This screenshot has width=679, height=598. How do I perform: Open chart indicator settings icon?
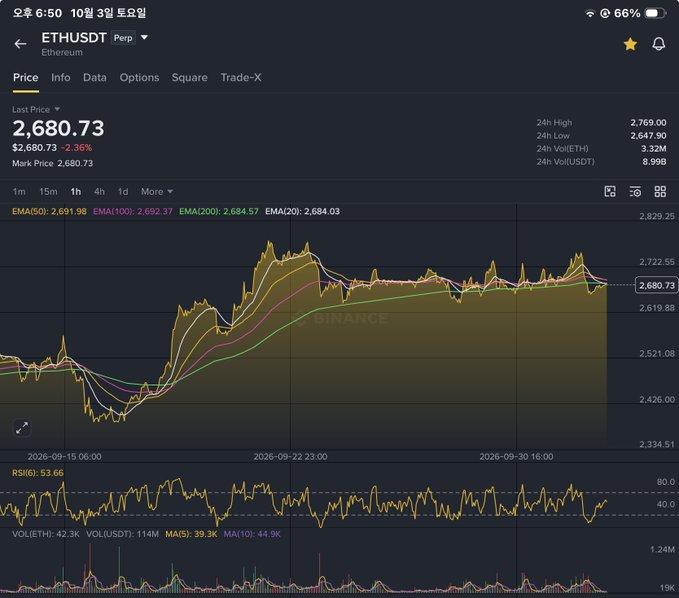pyautogui.click(x=635, y=191)
